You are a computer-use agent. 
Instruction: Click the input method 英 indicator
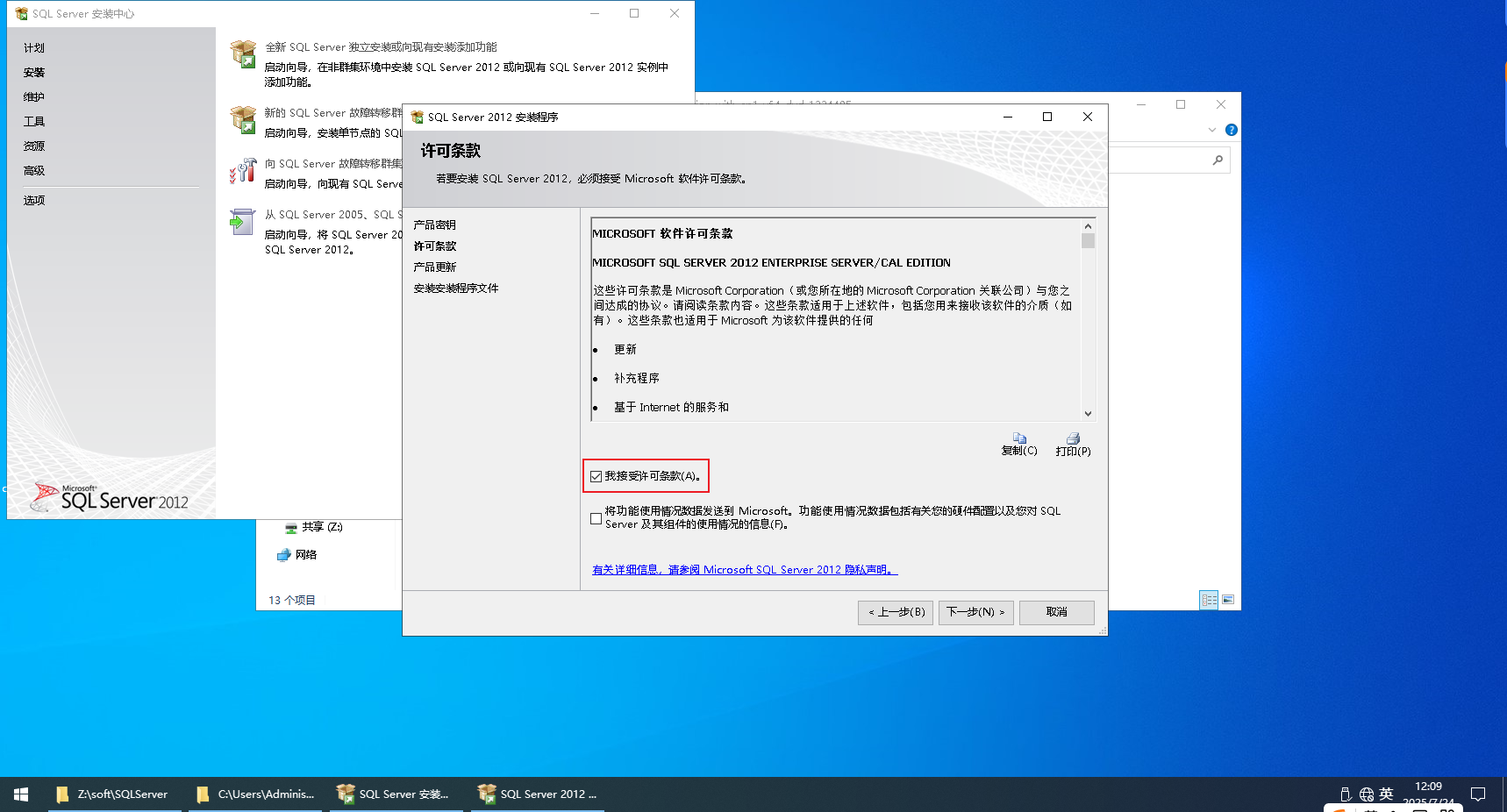1386,794
